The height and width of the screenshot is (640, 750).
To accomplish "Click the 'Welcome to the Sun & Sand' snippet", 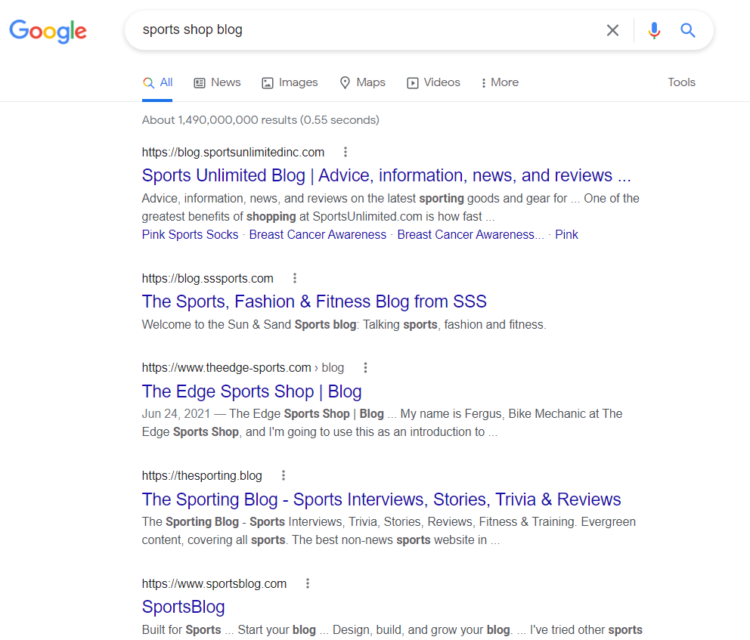I will tap(344, 325).
